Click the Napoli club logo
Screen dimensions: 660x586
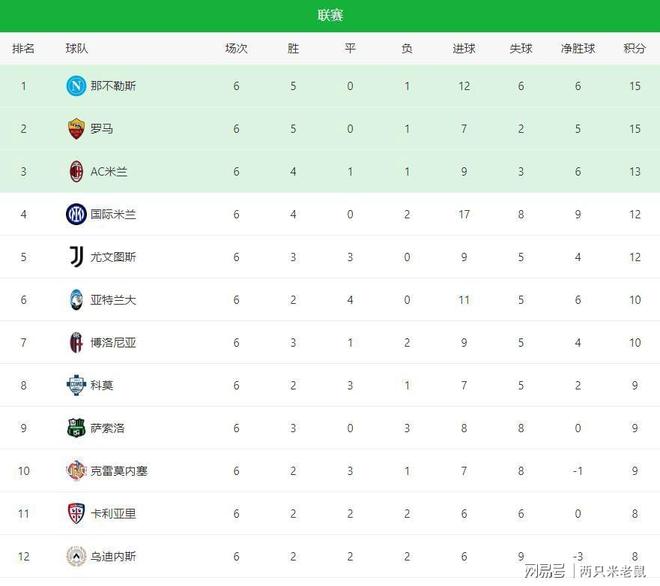point(76,86)
